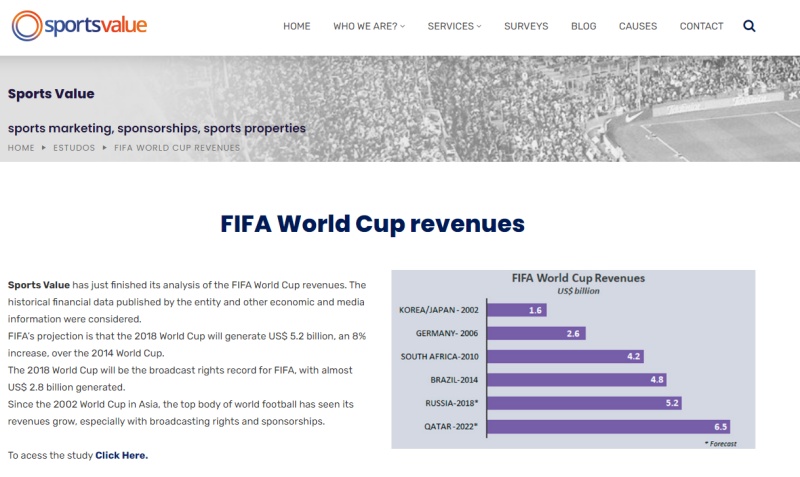
Task: Click the ESTUDOS breadcrumb link
Action: pos(74,148)
